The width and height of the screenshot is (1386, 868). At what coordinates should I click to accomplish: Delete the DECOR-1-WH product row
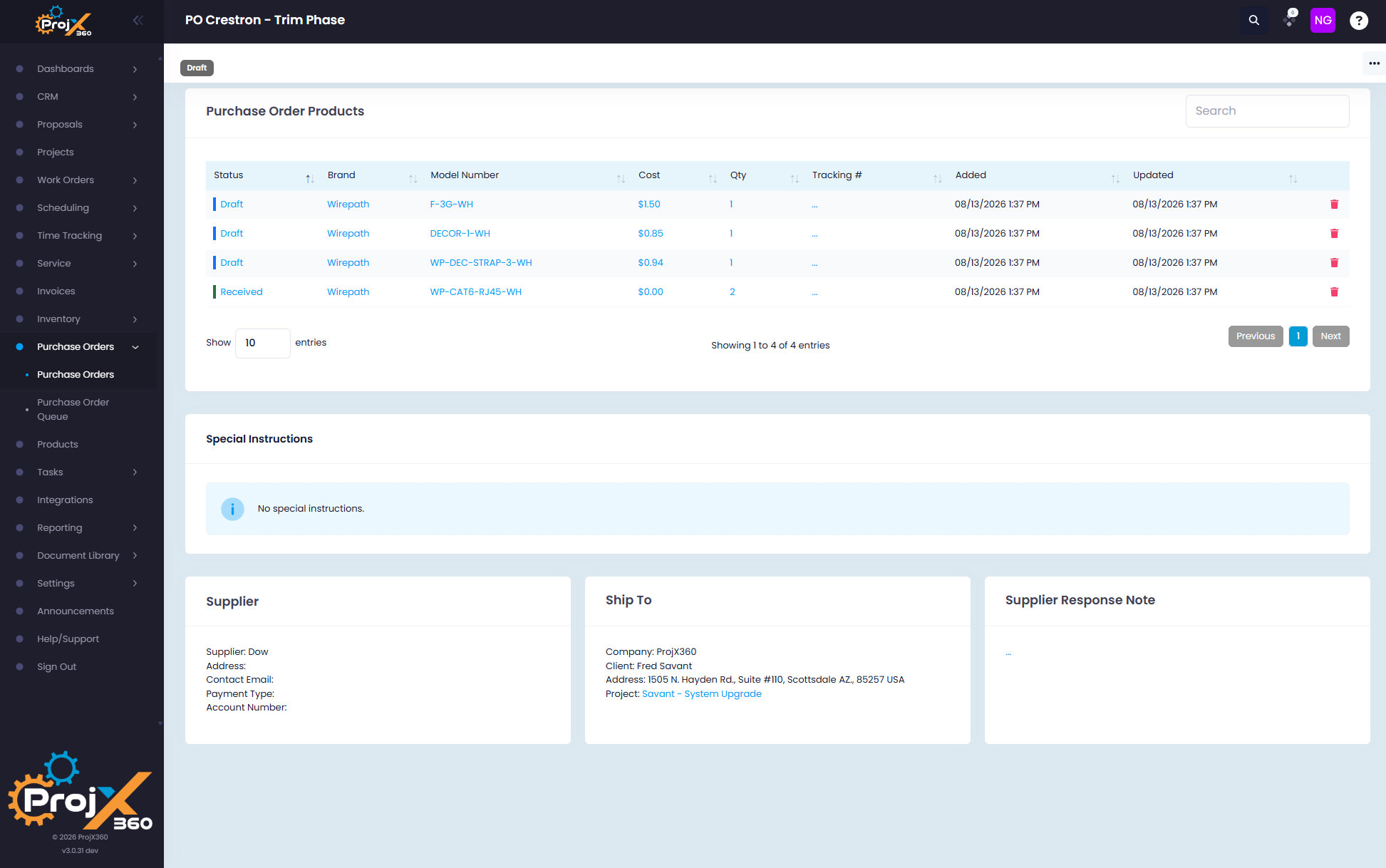[x=1334, y=234]
